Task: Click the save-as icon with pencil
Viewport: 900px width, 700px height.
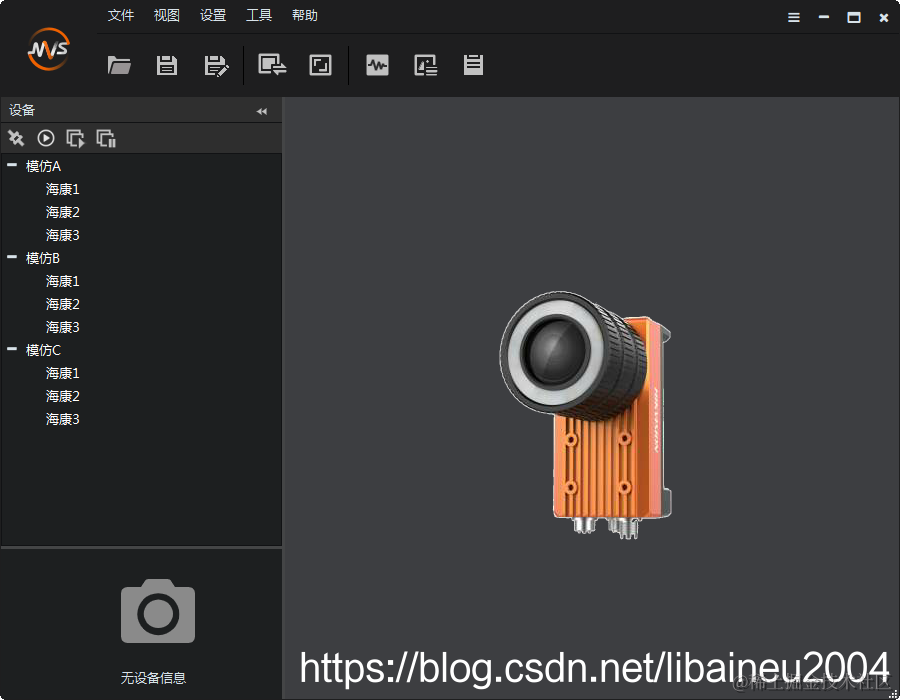Action: (216, 65)
